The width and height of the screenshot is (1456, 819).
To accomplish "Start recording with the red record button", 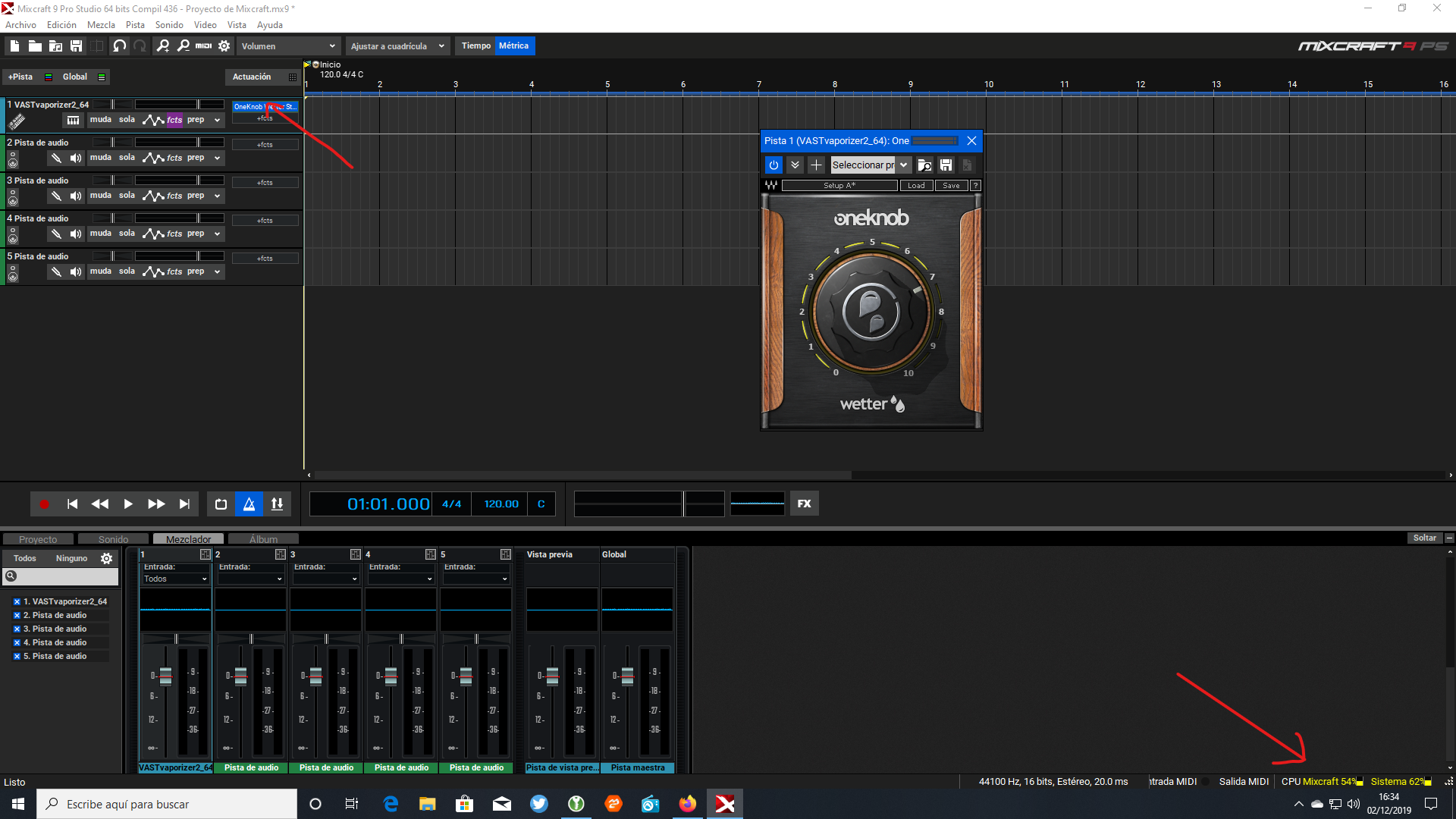I will tap(44, 504).
